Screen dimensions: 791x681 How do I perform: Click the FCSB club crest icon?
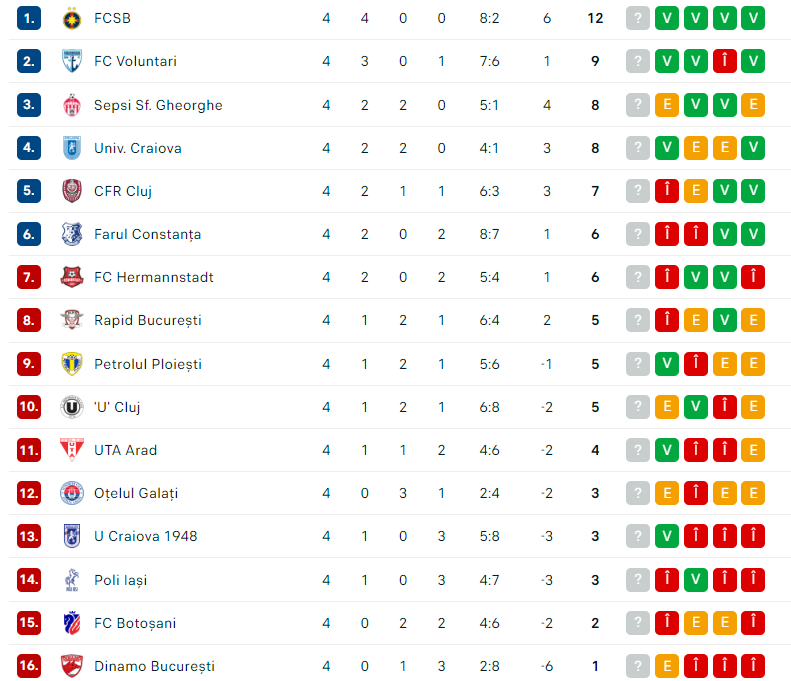[x=72, y=19]
